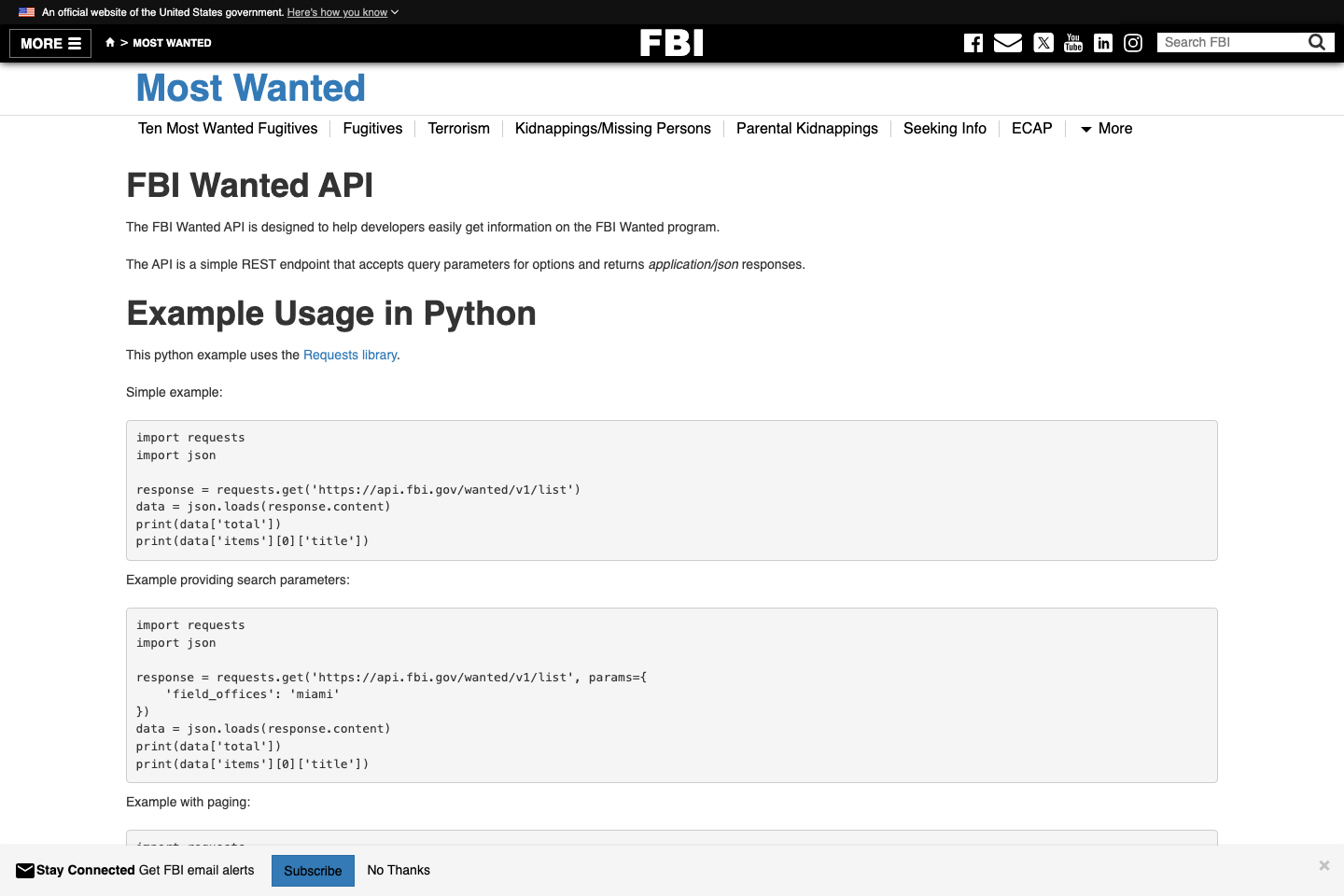Viewport: 1344px width, 896px height.
Task: Open FBI's X (Twitter) profile icon
Action: pos(1043,43)
